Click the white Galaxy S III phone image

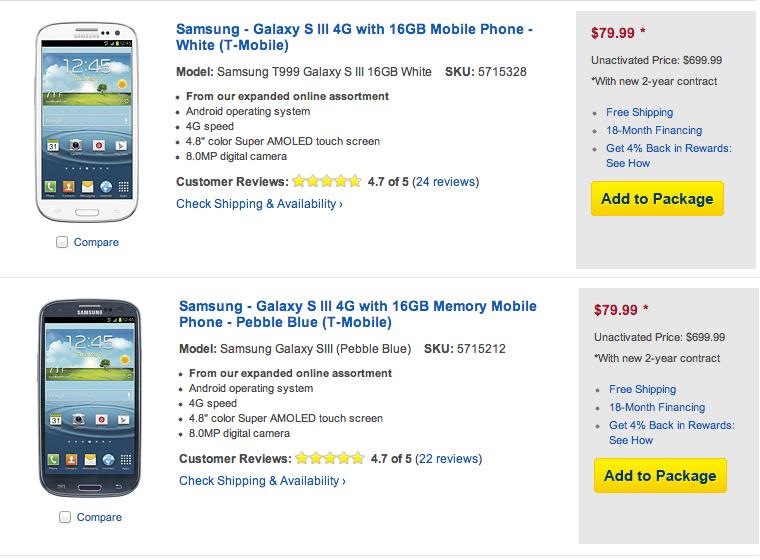tap(87, 122)
